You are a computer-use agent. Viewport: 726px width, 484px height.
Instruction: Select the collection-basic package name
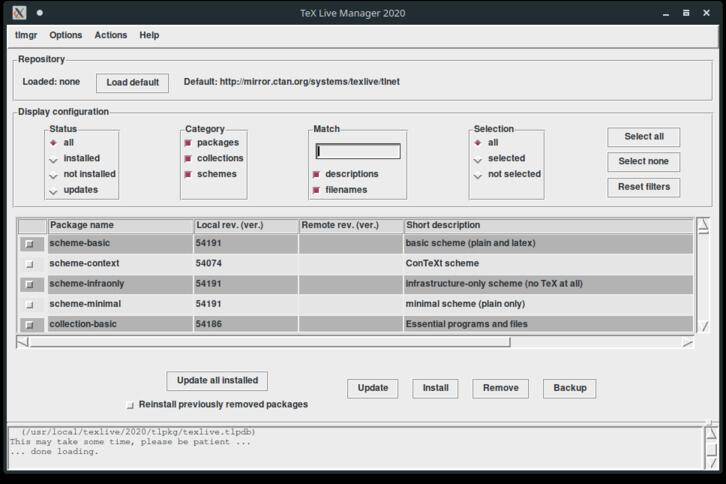click(x=83, y=324)
